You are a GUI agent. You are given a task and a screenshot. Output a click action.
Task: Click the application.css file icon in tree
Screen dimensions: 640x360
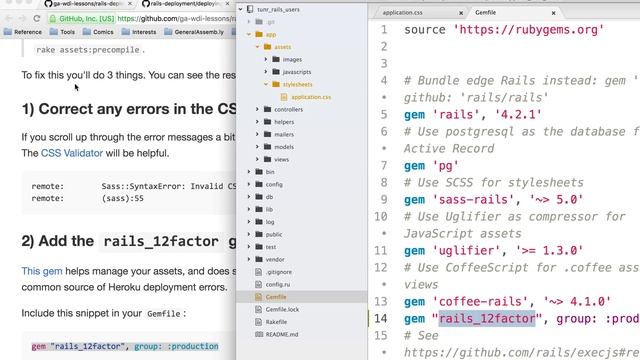(284, 97)
